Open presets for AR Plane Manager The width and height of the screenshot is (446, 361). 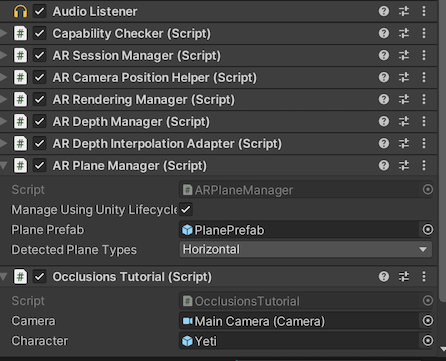coord(404,165)
